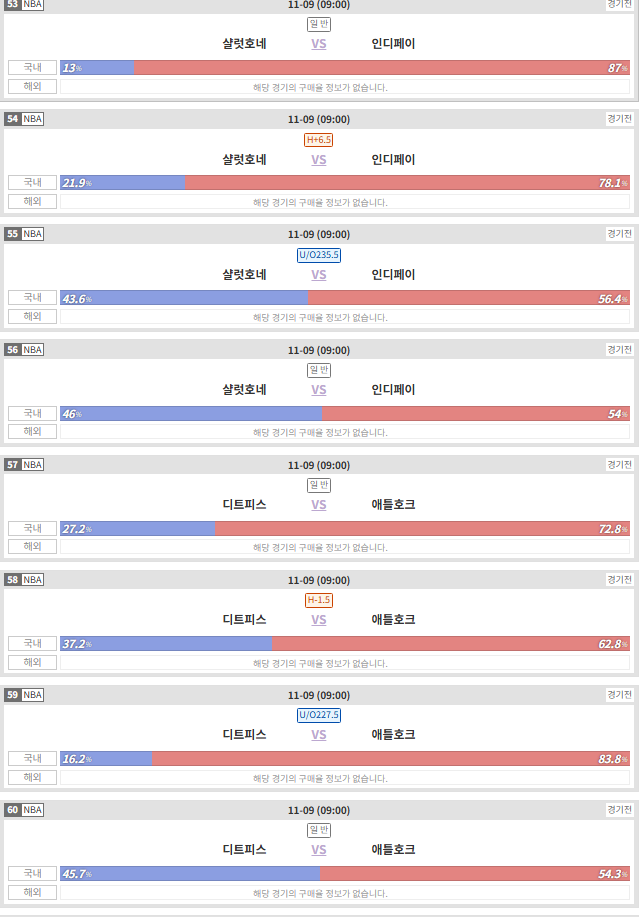Click the number 58 match badge
This screenshot has height=917, width=639.
pyautogui.click(x=13, y=580)
